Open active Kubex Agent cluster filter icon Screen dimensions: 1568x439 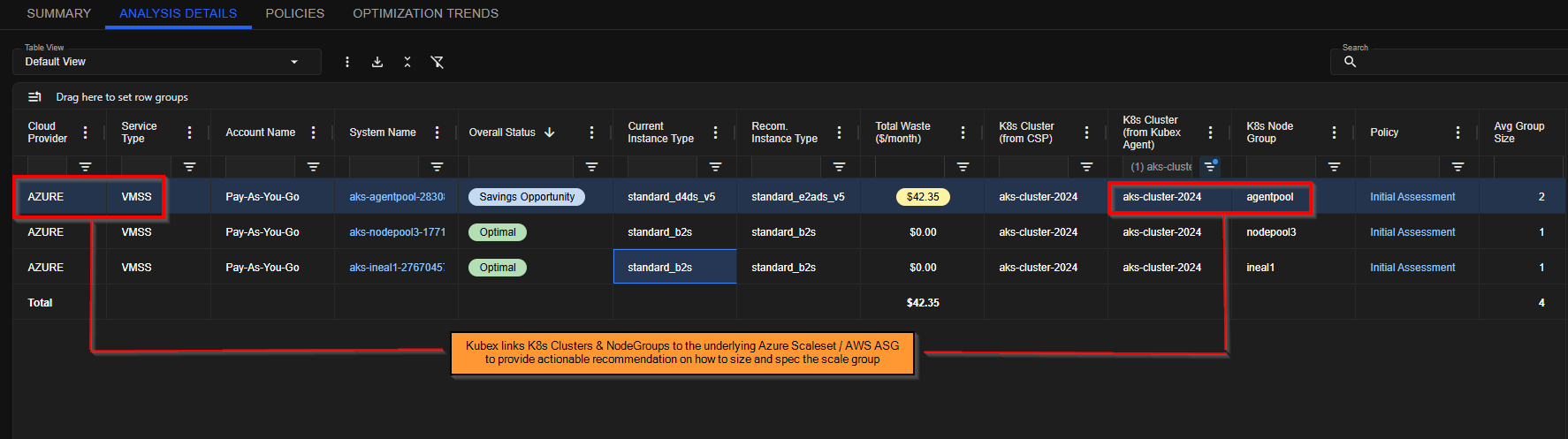tap(1210, 167)
